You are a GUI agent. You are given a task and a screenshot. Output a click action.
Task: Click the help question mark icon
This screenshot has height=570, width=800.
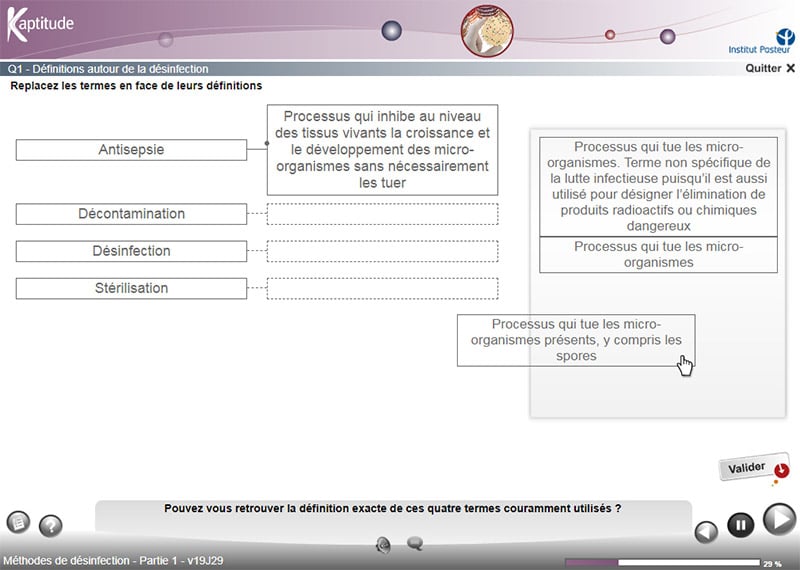(50, 526)
